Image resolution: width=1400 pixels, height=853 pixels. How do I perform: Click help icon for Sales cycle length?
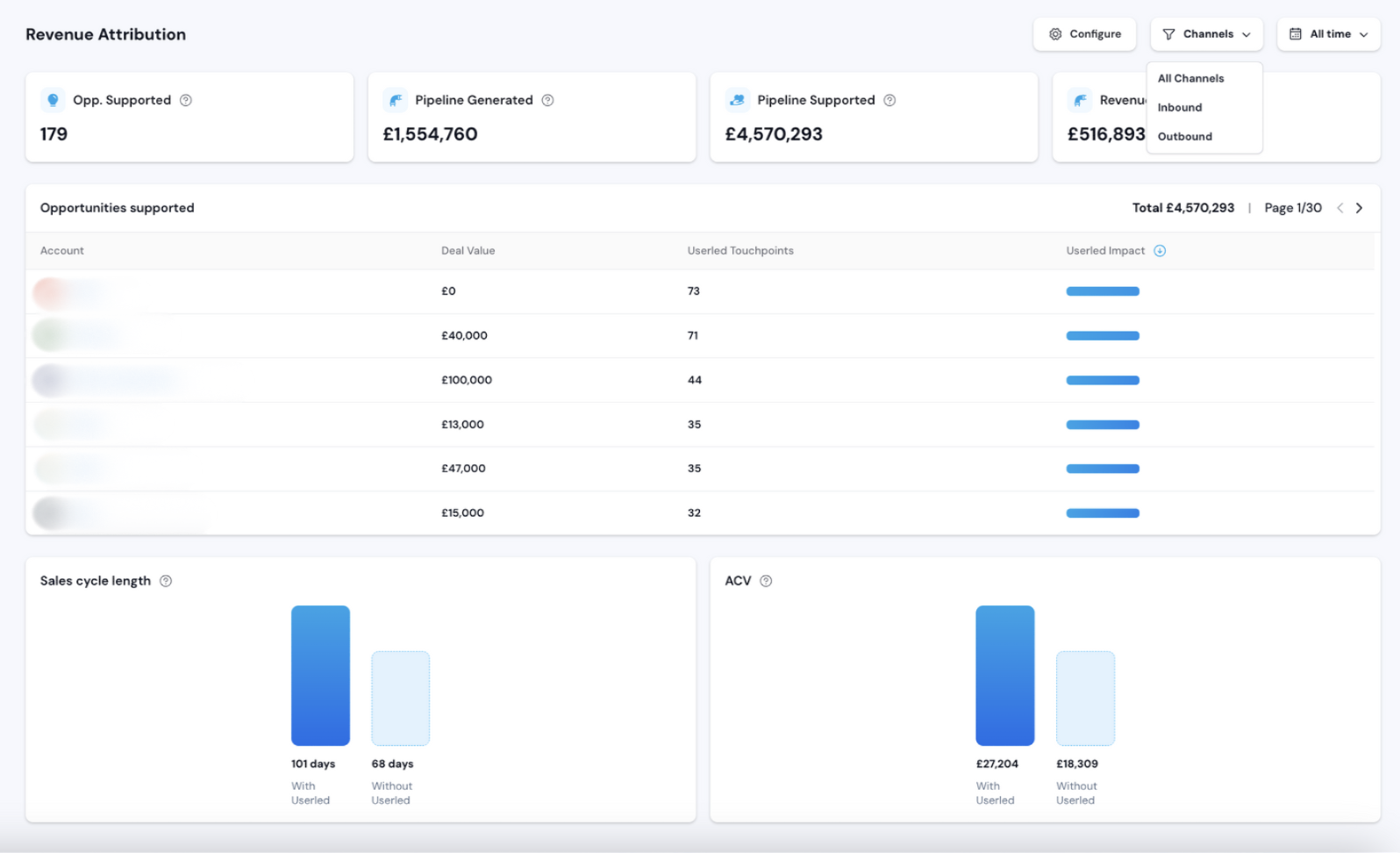(166, 581)
